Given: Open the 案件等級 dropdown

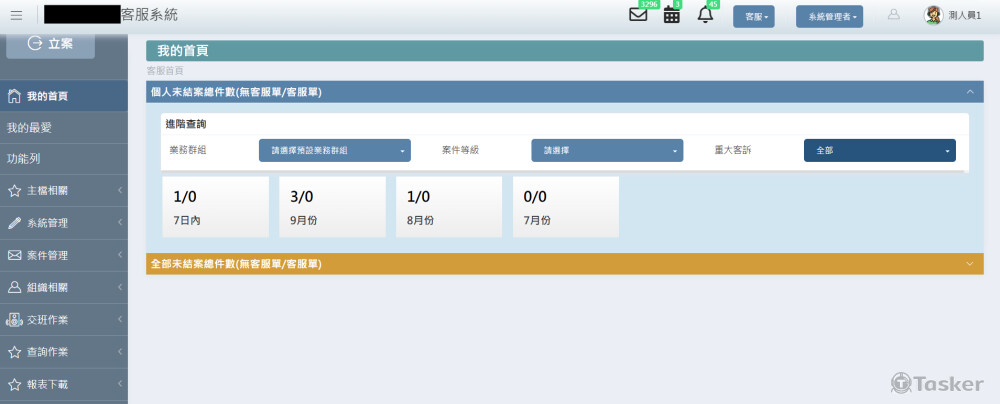Looking at the screenshot, I should (607, 150).
